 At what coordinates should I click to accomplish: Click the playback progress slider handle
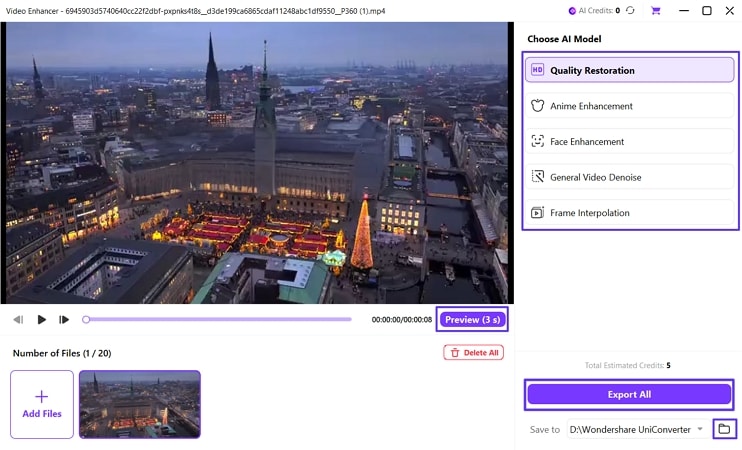click(x=86, y=319)
